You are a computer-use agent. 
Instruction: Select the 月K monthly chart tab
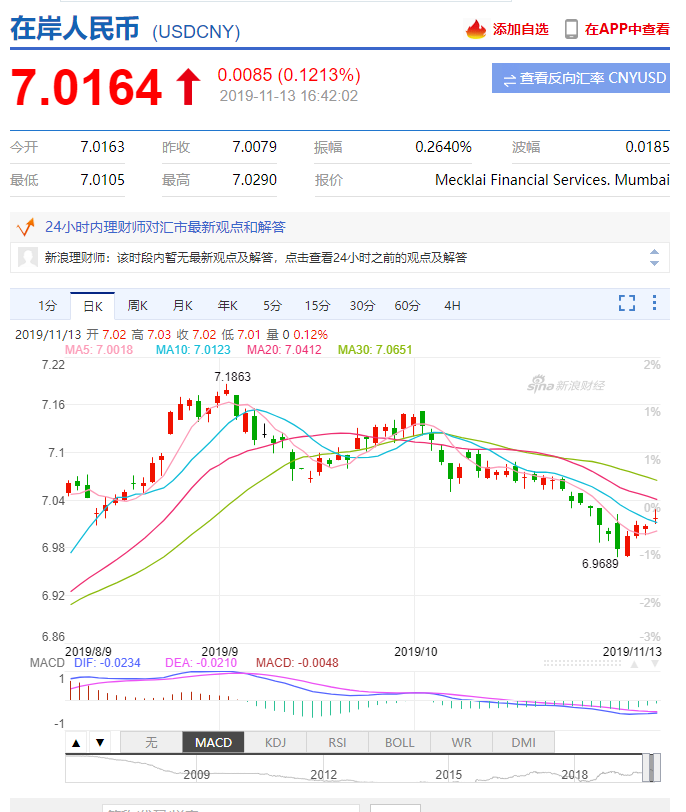[182, 305]
